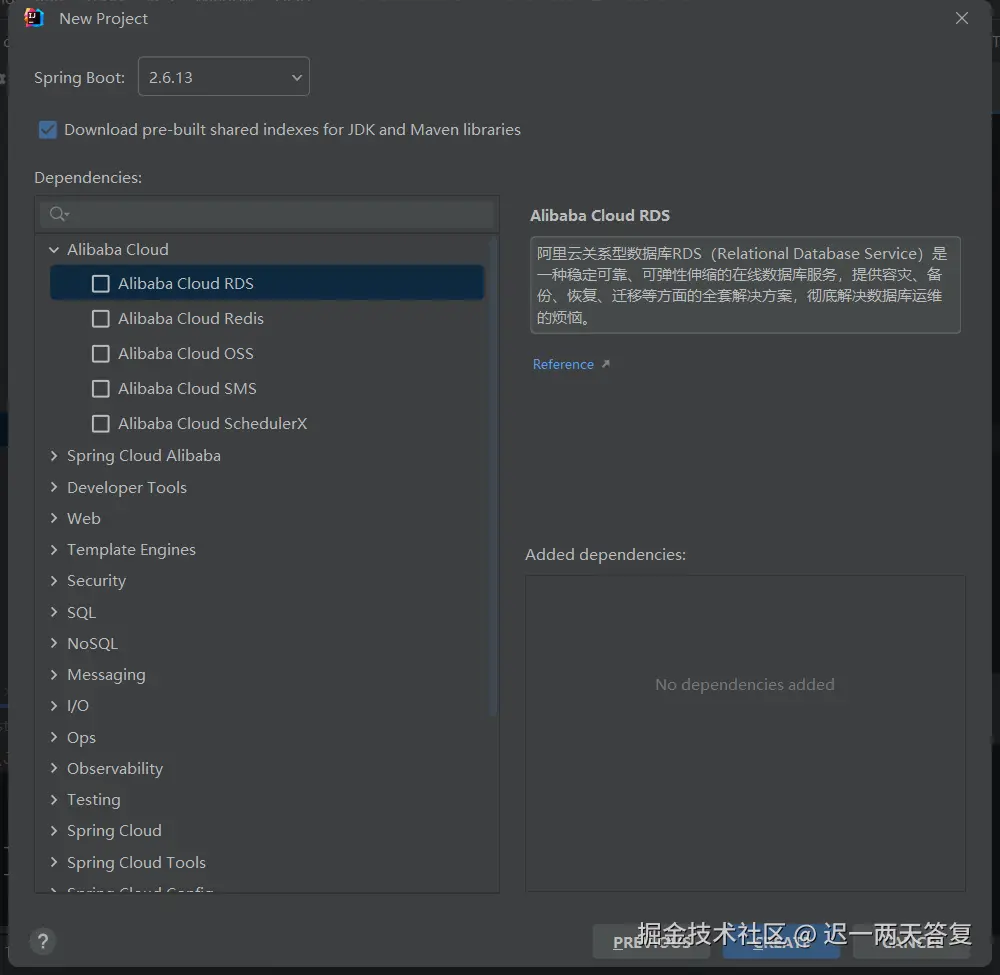Expand the Spring Cloud group
The width and height of the screenshot is (1000, 975).
pyautogui.click(x=54, y=830)
